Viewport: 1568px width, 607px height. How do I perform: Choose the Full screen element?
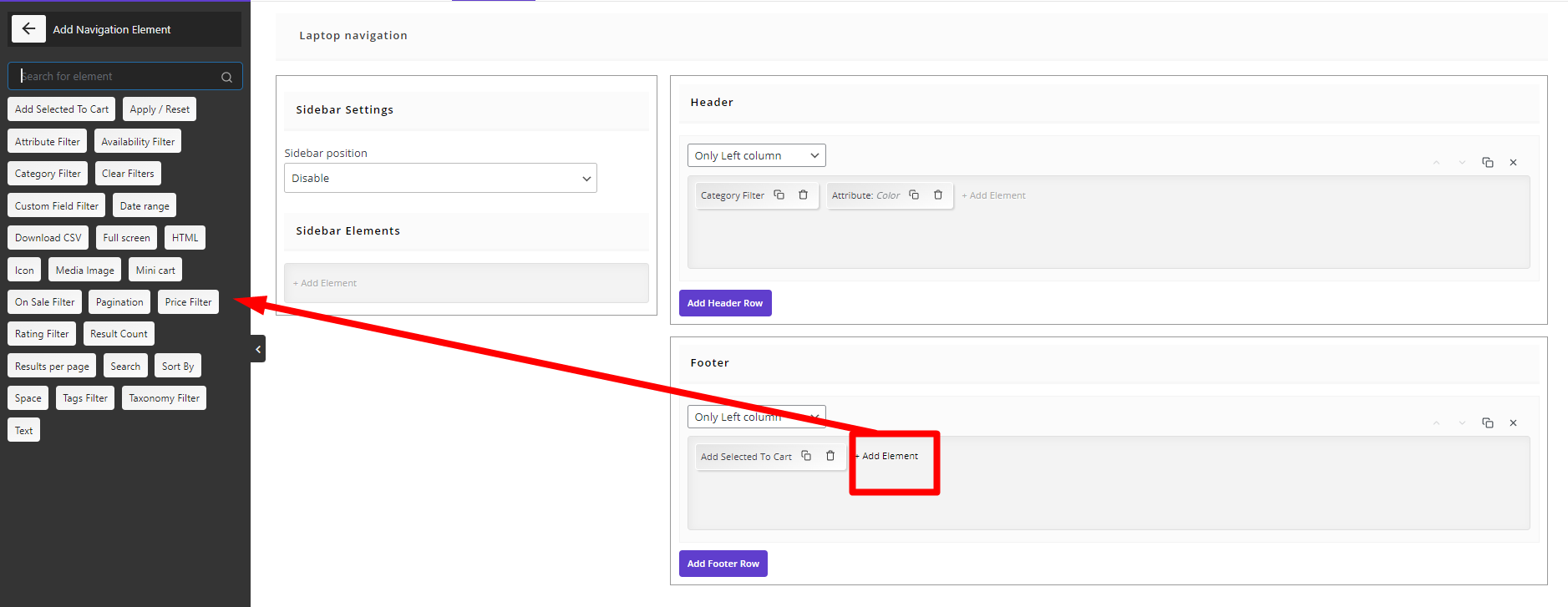click(x=126, y=238)
